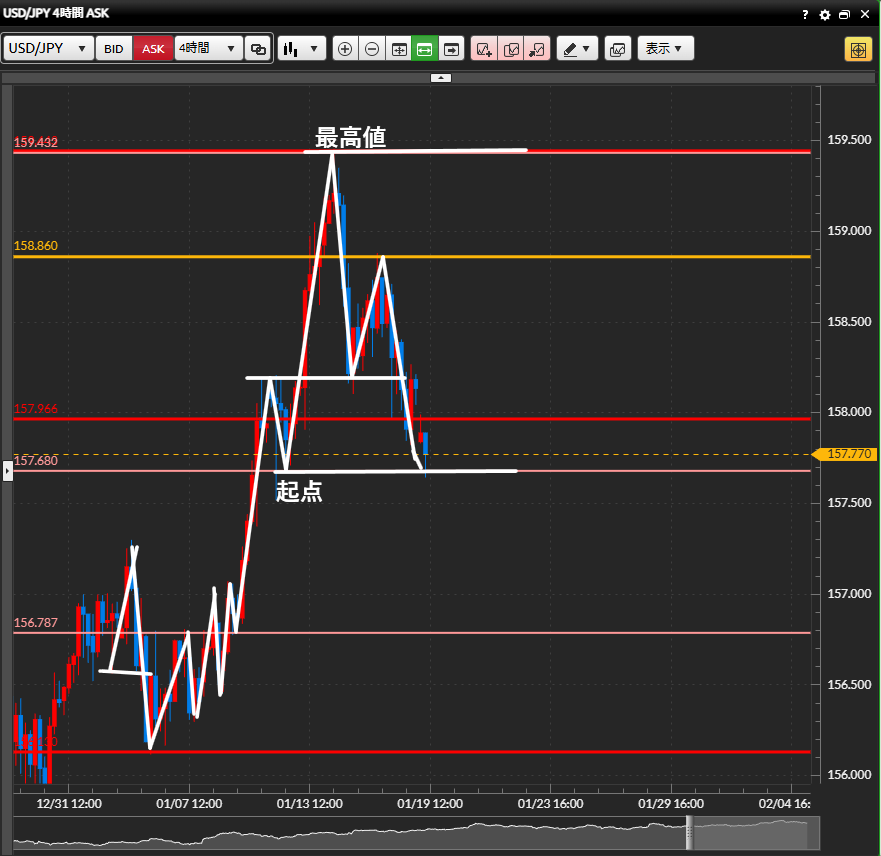Select the ASK price toggle
This screenshot has width=881, height=856.
point(153,49)
